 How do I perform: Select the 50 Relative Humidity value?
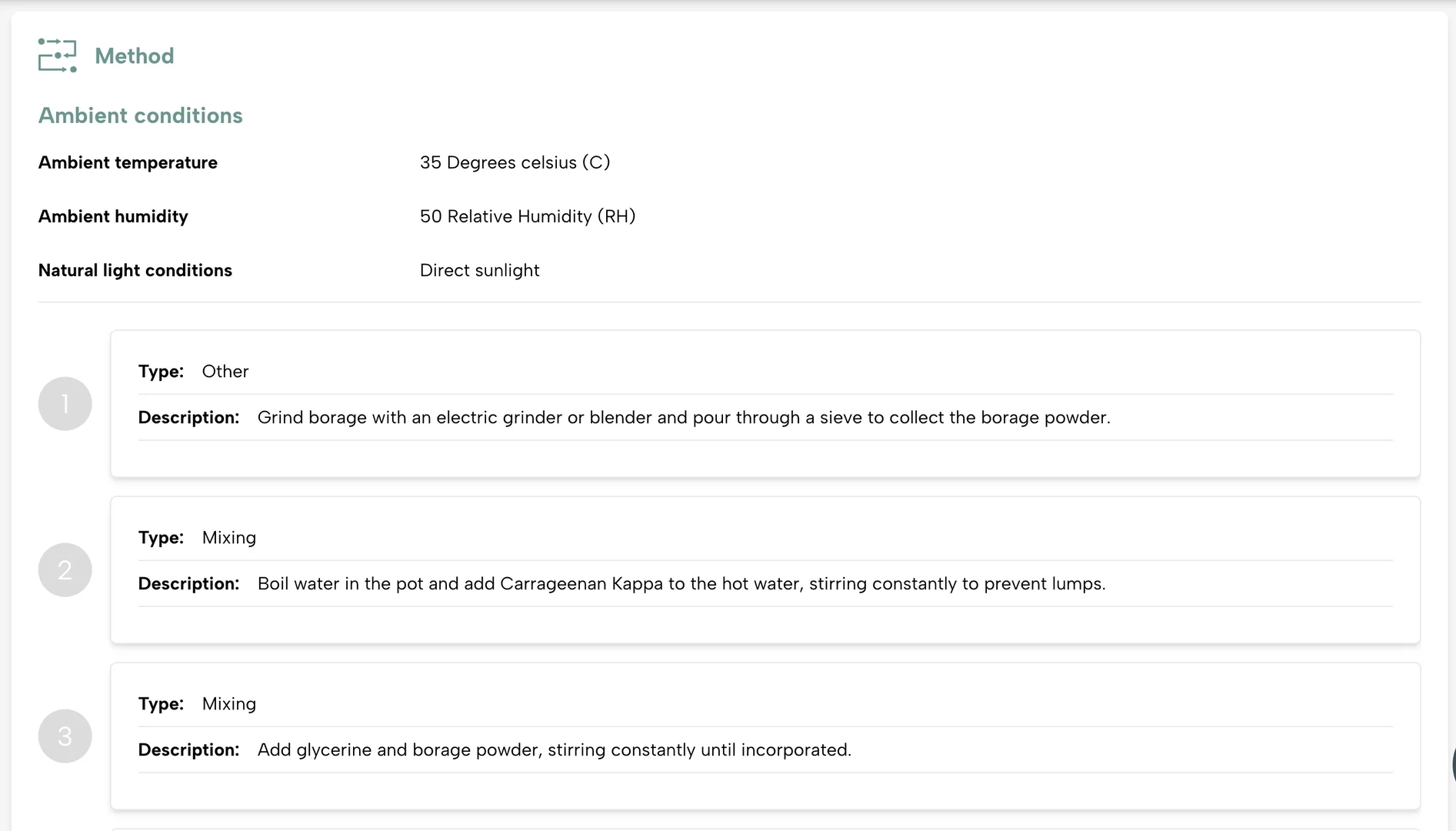pos(528,216)
